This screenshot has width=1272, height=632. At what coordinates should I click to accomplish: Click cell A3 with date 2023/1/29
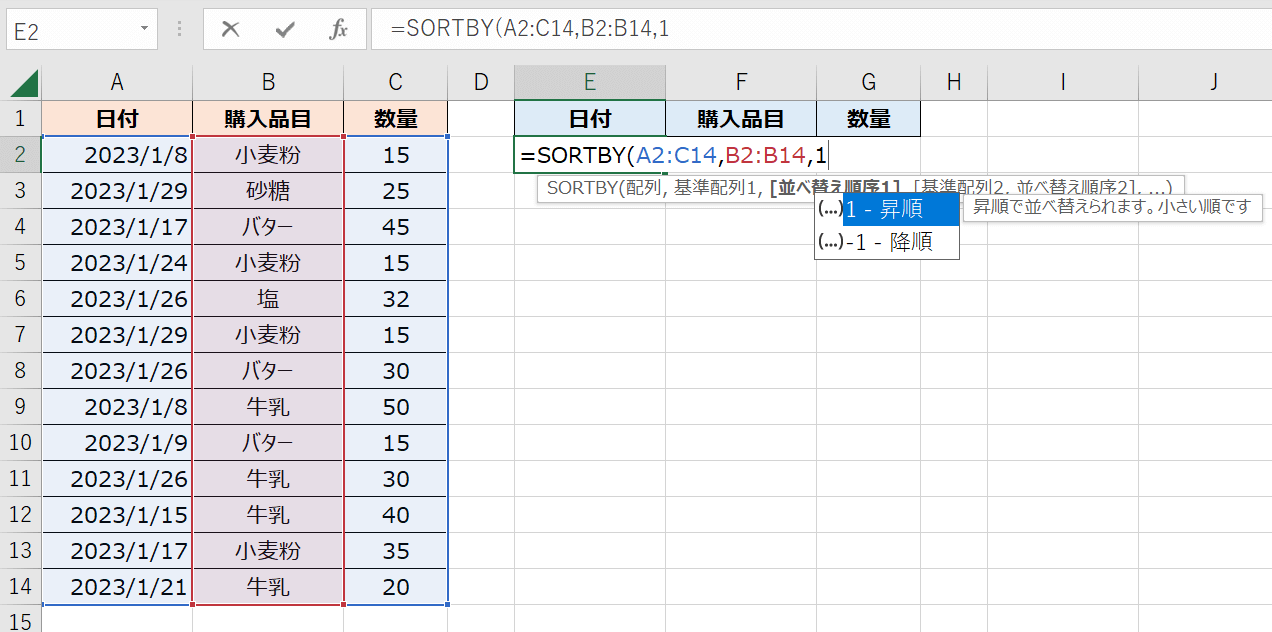(x=118, y=191)
